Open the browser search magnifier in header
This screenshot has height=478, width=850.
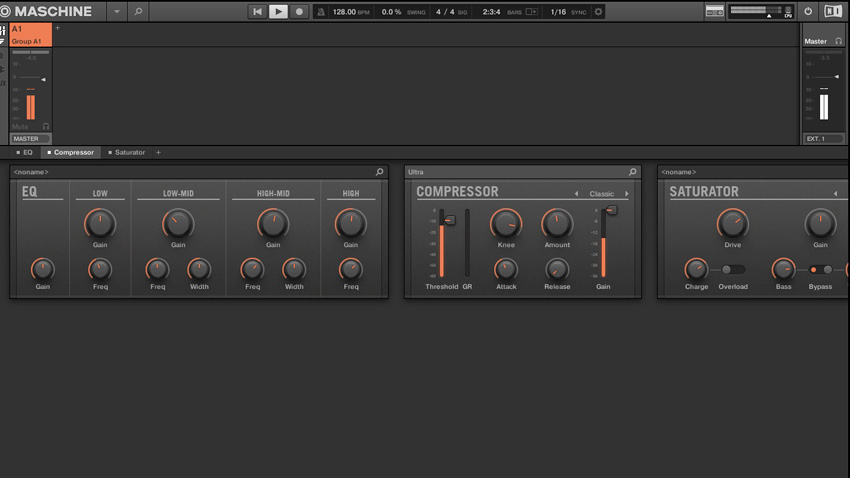coord(138,11)
